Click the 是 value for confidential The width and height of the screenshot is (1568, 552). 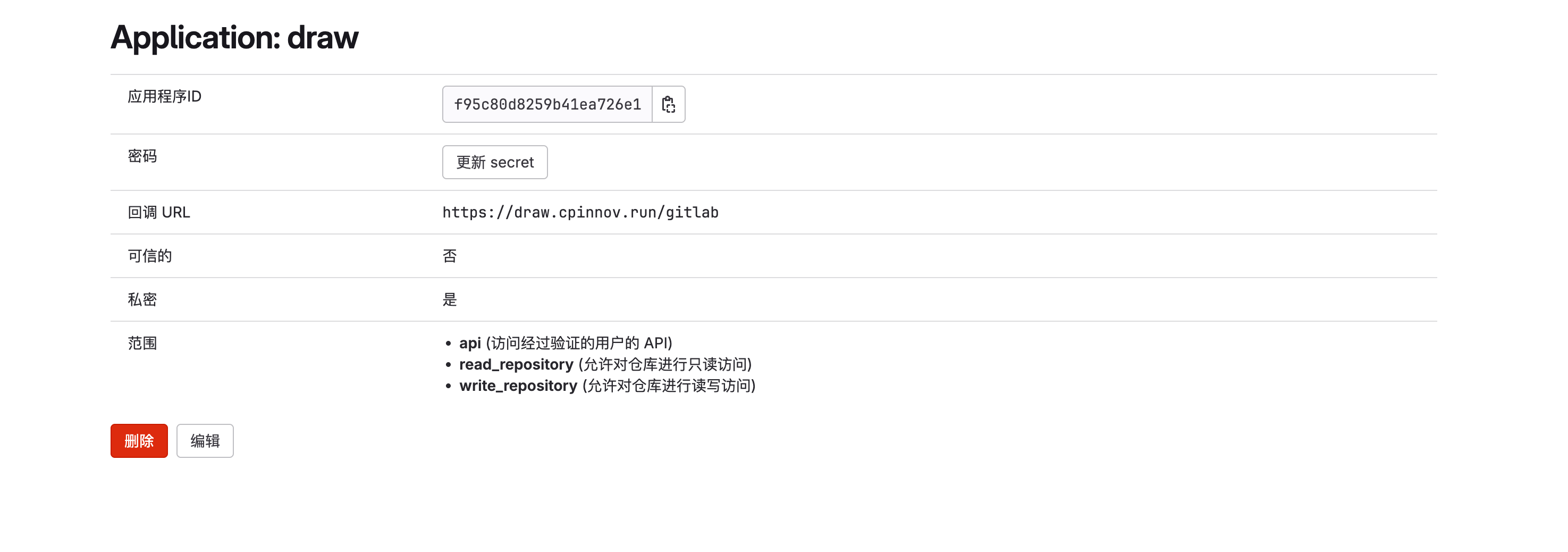pos(450,299)
